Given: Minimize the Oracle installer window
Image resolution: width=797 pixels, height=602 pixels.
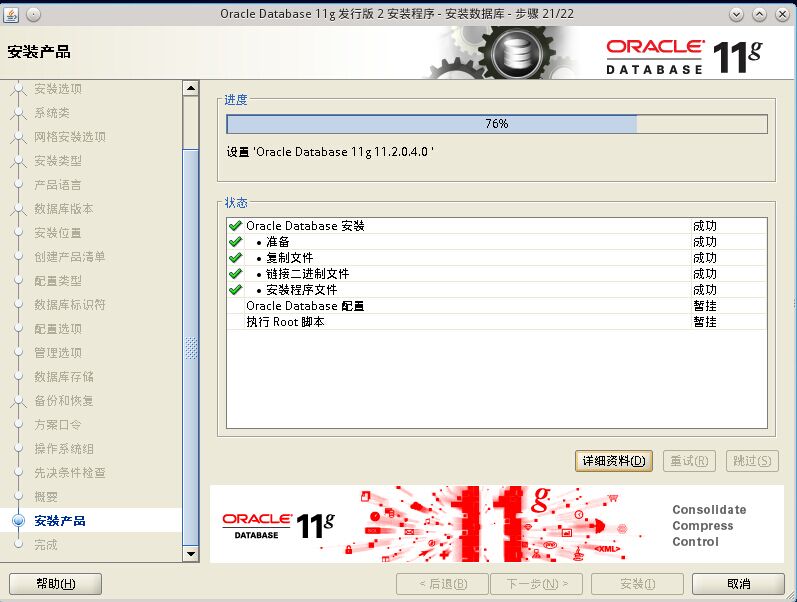Looking at the screenshot, I should [x=736, y=15].
